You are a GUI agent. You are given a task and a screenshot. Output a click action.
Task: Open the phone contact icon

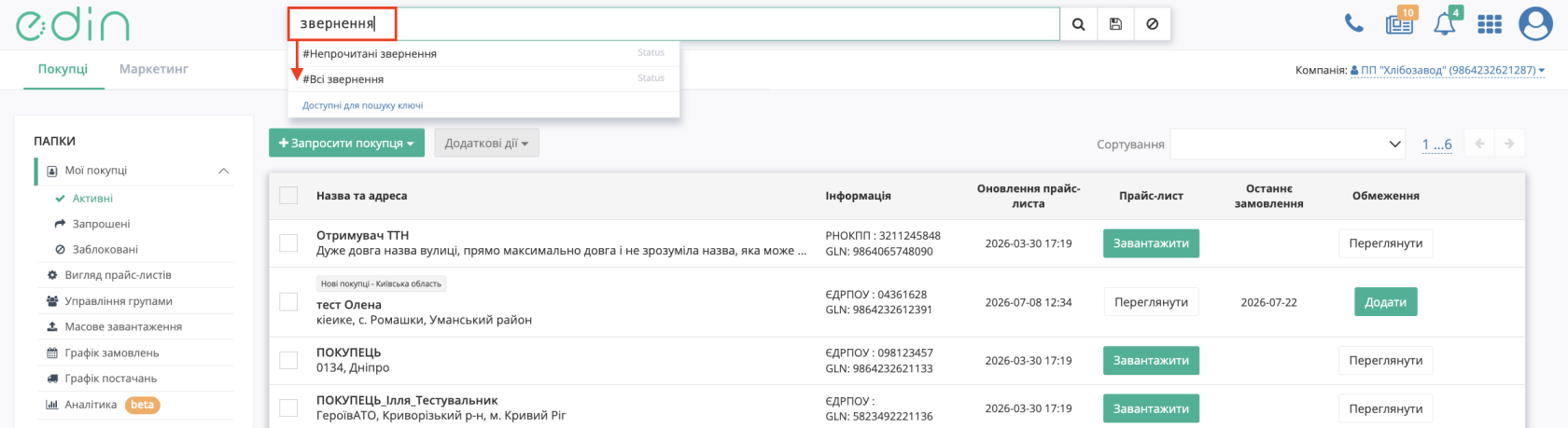pos(1353,23)
